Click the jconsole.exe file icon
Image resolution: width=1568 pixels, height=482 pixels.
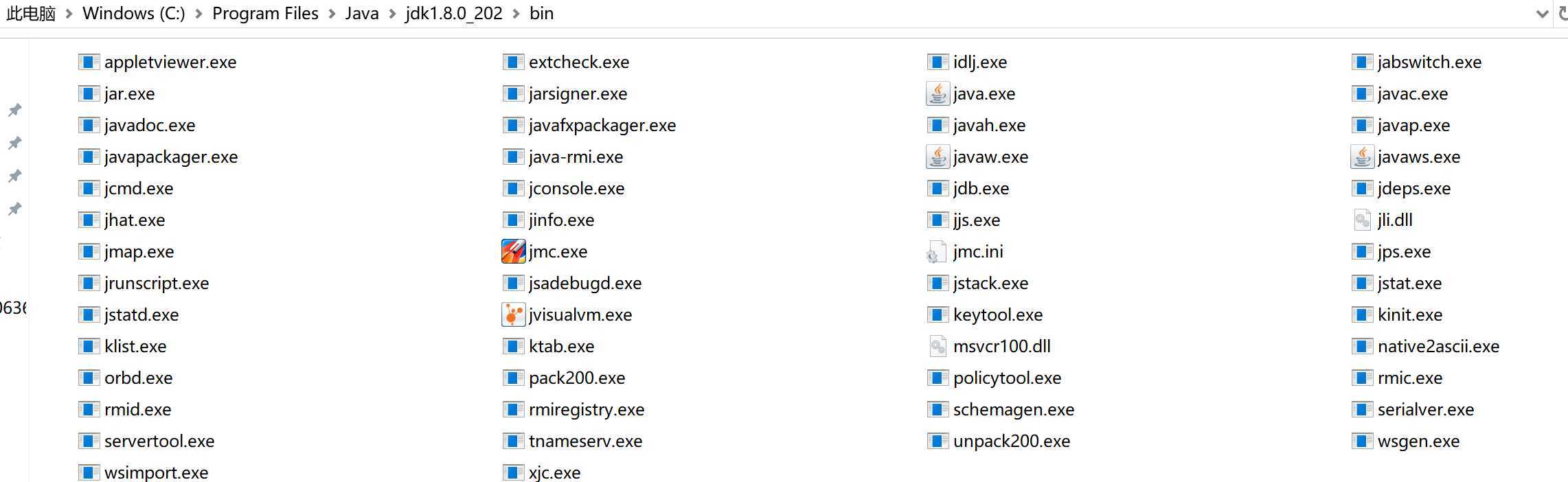pyautogui.click(x=513, y=188)
